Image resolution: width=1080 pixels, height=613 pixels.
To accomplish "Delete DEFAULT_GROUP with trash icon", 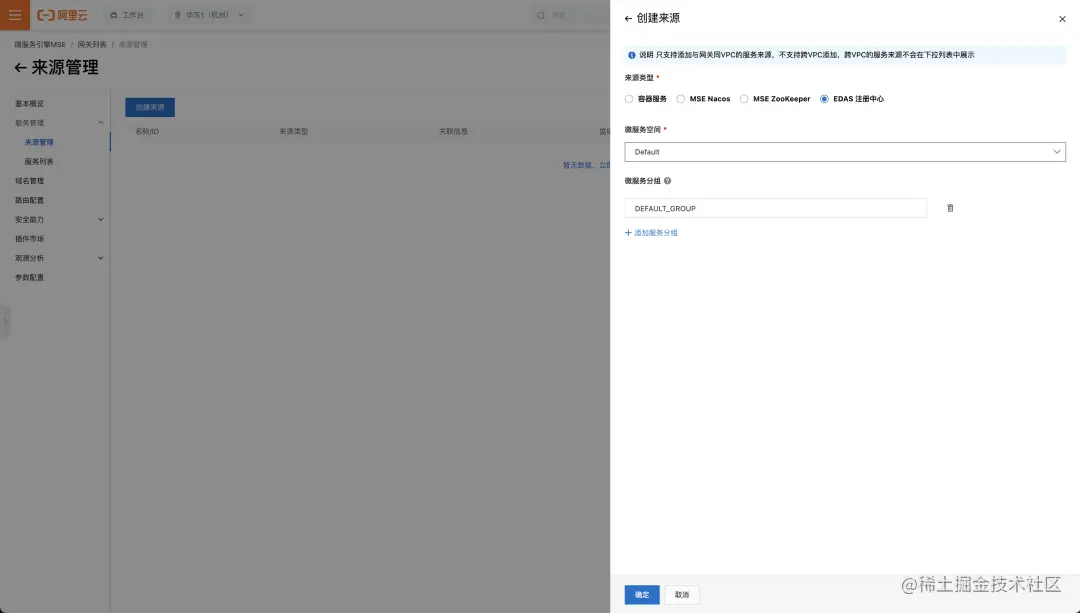I will click(x=950, y=208).
